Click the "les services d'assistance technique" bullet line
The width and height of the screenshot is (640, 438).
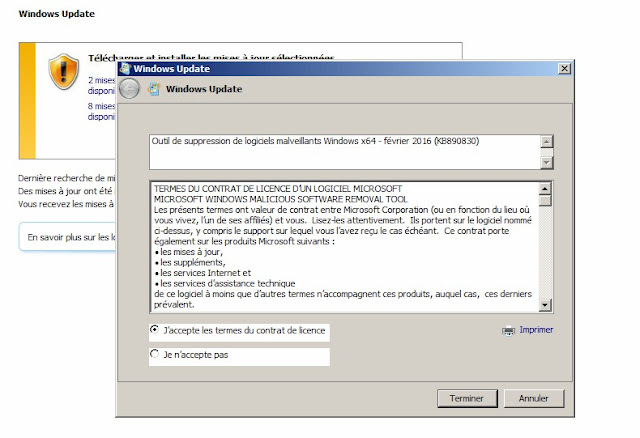click(x=225, y=284)
